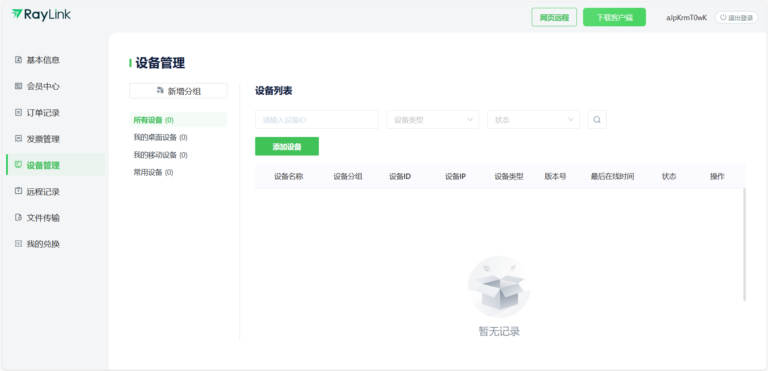Click the 暂无记录 text
This screenshot has height=371, width=768.
(499, 332)
